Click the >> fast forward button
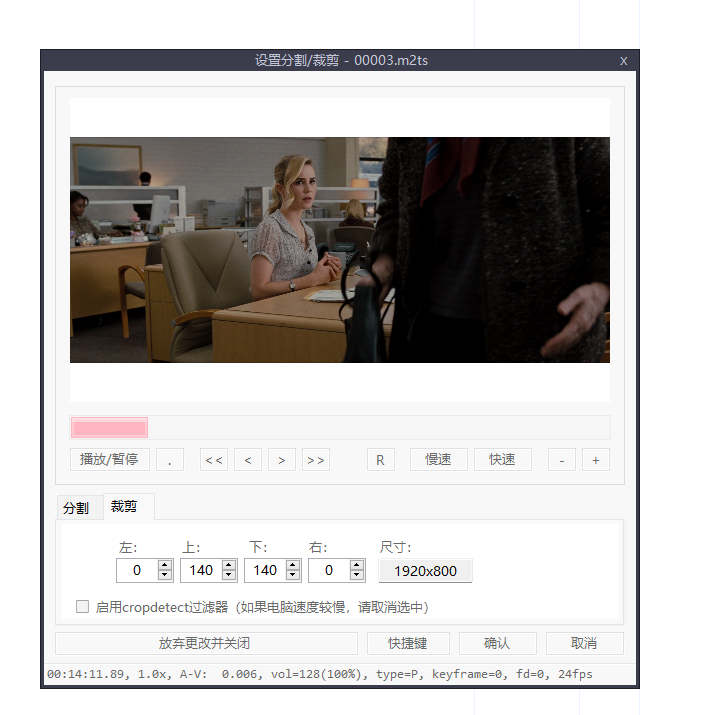Screen dimensions: 720x715 [315, 460]
